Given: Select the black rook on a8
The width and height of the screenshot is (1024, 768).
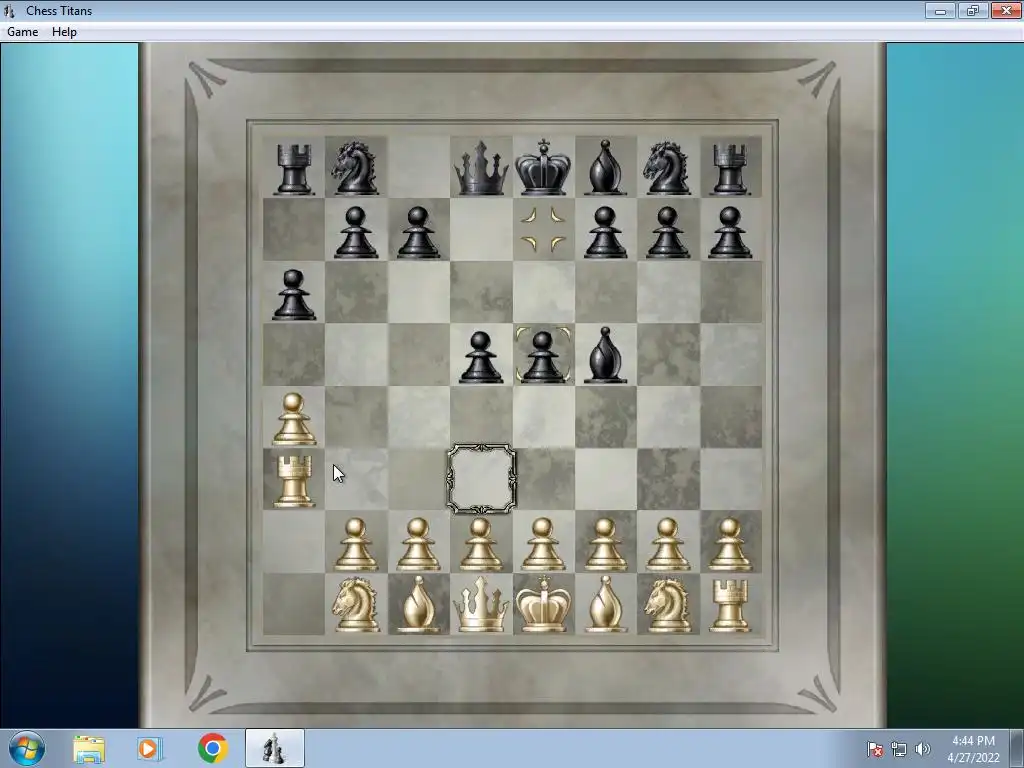Looking at the screenshot, I should [x=293, y=169].
